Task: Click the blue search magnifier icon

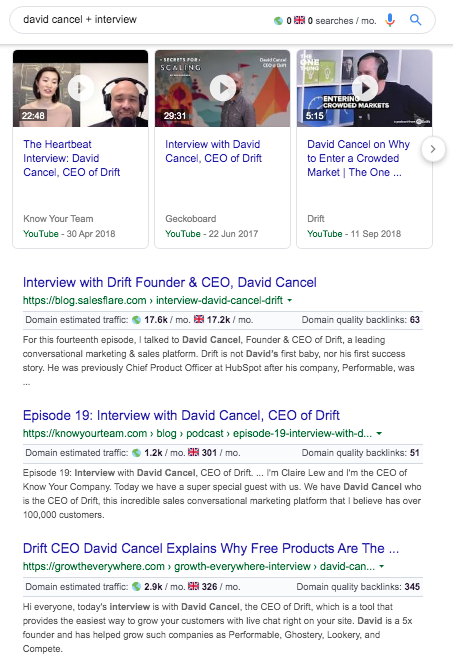Action: pyautogui.click(x=415, y=20)
